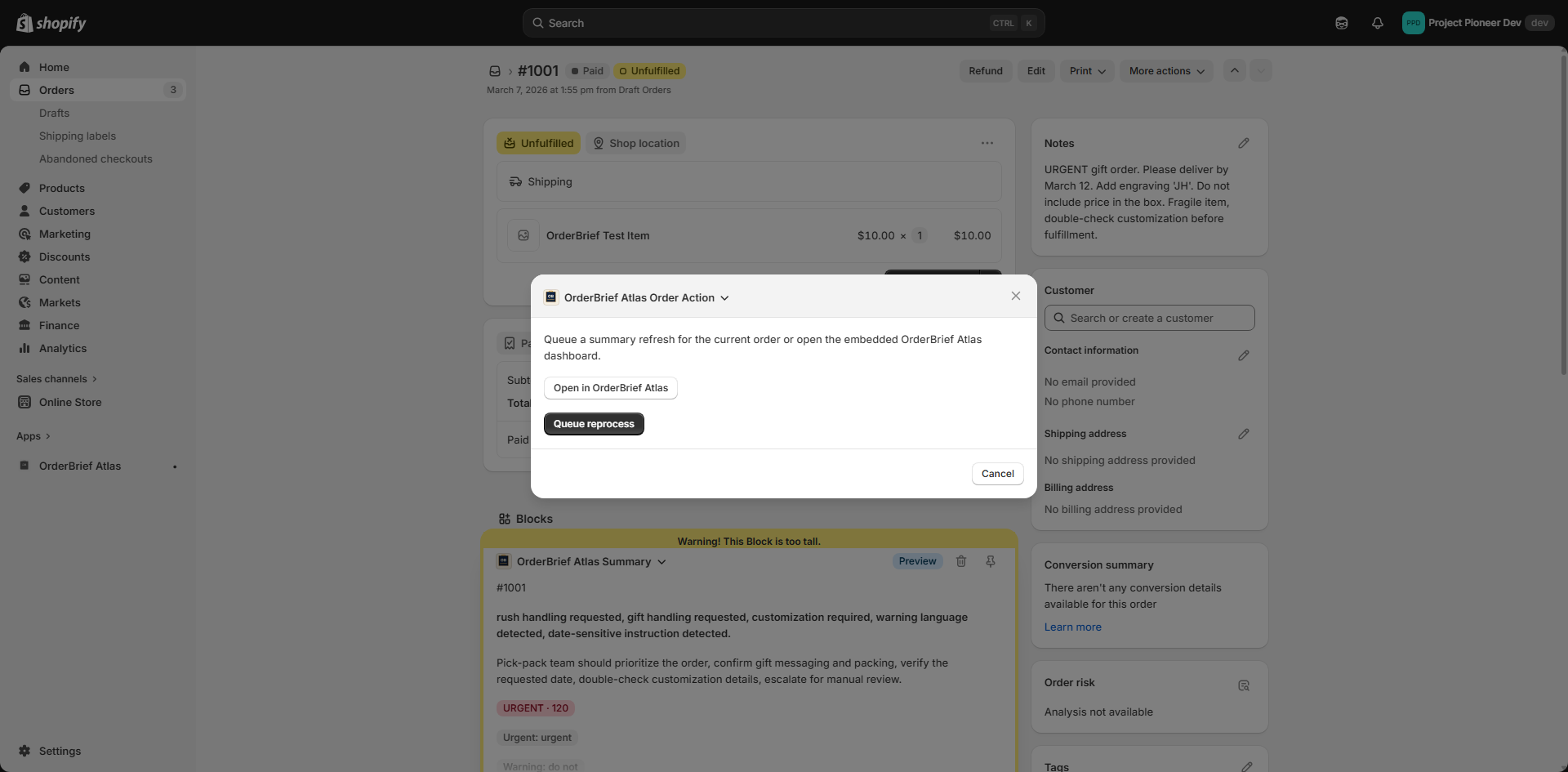This screenshot has width=1568, height=772.
Task: Open the Project Pioneer Dev account menu
Action: tap(1477, 23)
